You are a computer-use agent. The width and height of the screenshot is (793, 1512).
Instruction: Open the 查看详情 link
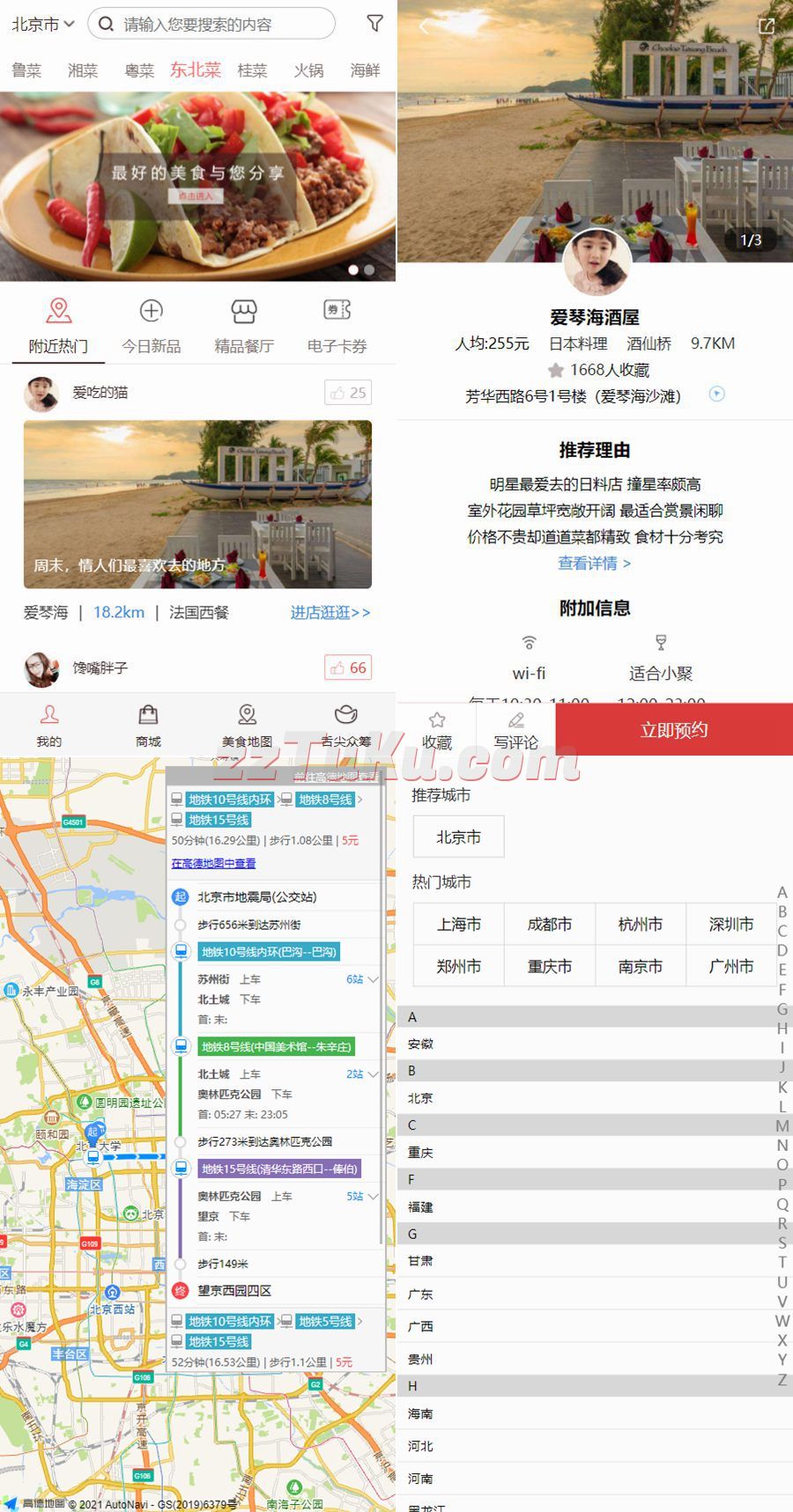[594, 564]
